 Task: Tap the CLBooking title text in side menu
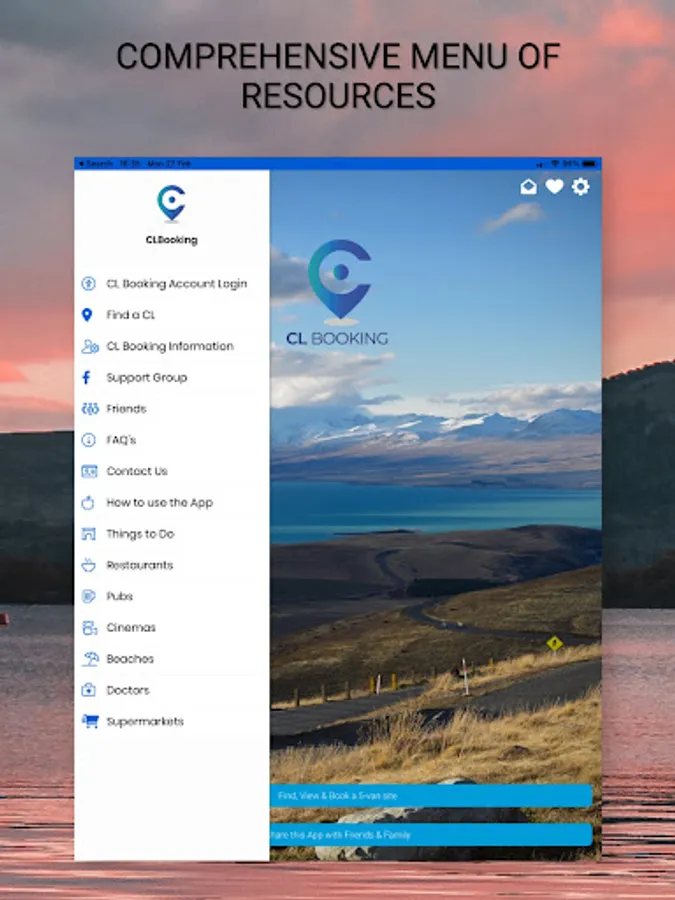coord(172,240)
